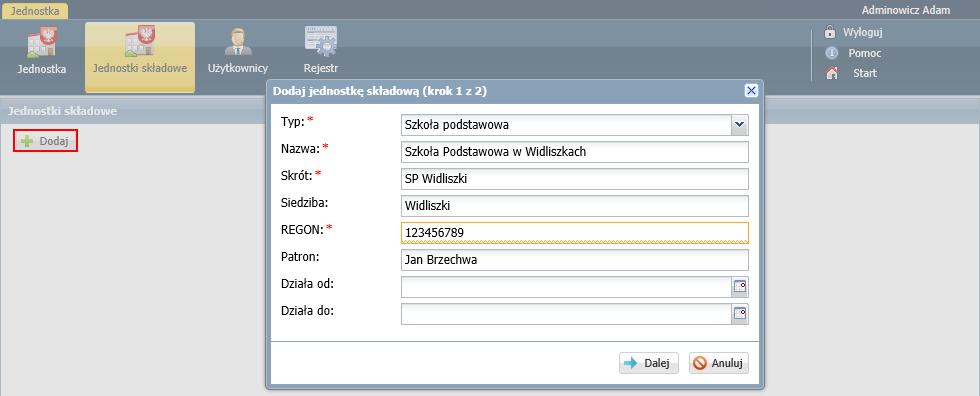
Task: Switch to the Jednostka tab
Action: coord(35,11)
